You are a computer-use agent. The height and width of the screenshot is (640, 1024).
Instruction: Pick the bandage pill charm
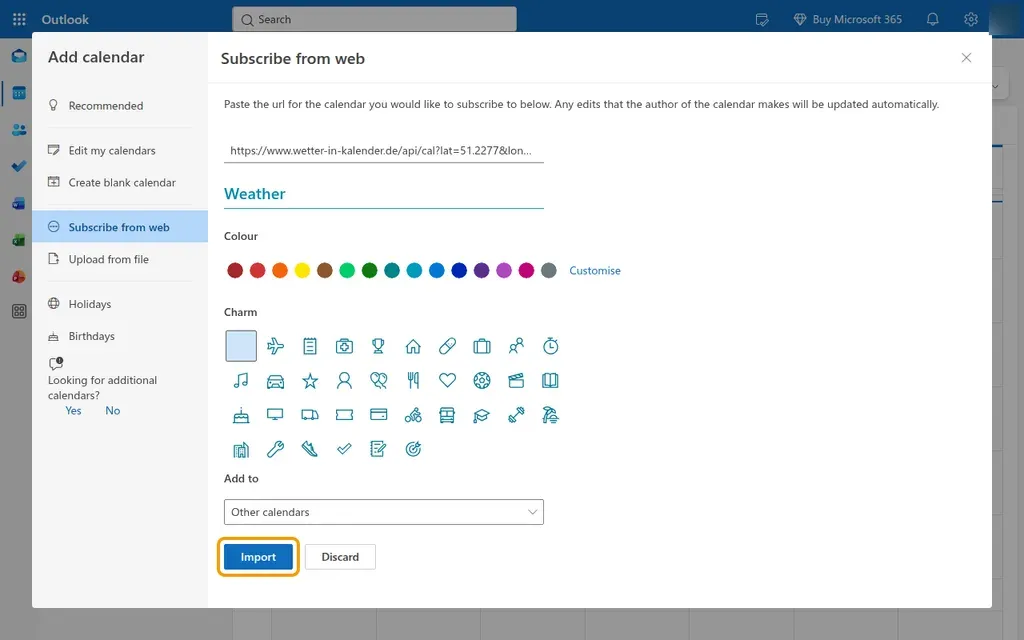(x=447, y=346)
